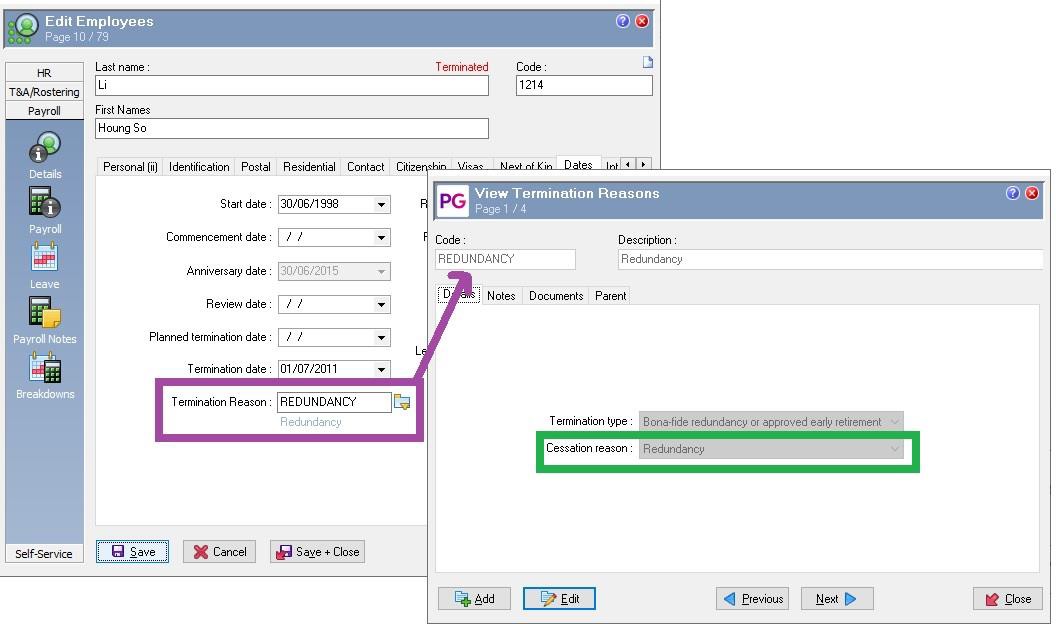Click help icon in Edit Employees window
Screen dimensions: 1056x624
click(623, 21)
